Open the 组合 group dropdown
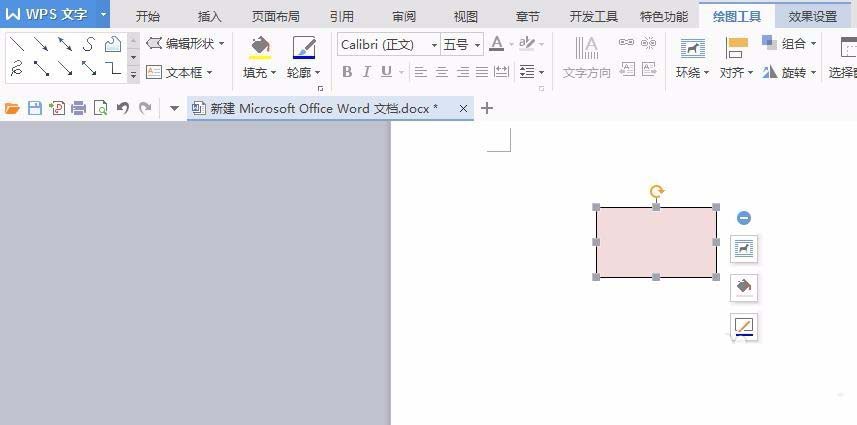The width and height of the screenshot is (857, 425). [813, 43]
